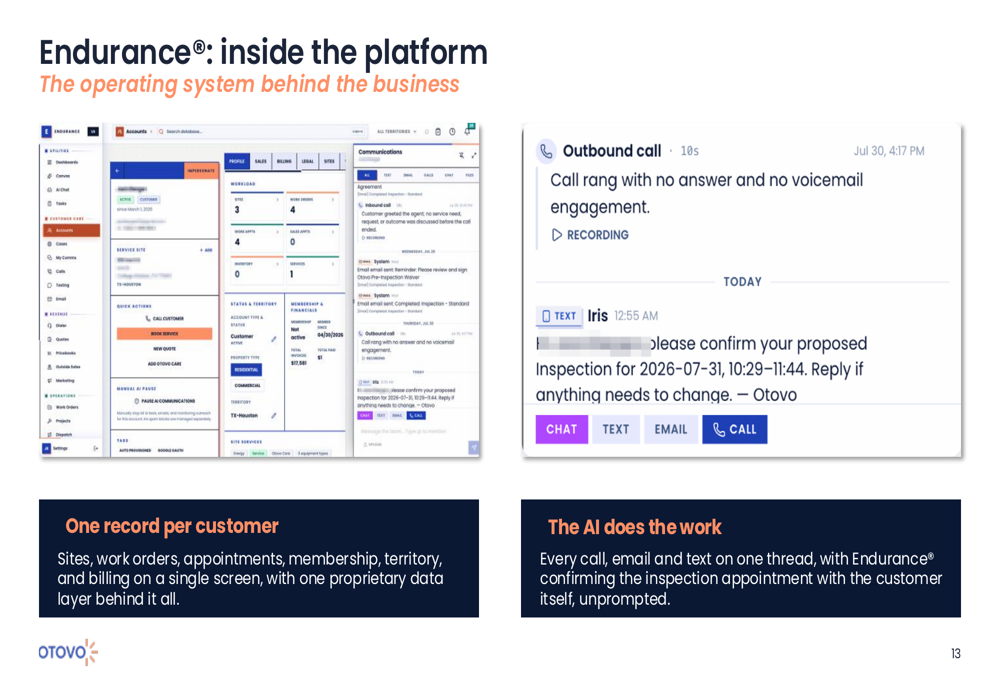Click the notification bell icon
The width and height of the screenshot is (1000, 685).
467,131
